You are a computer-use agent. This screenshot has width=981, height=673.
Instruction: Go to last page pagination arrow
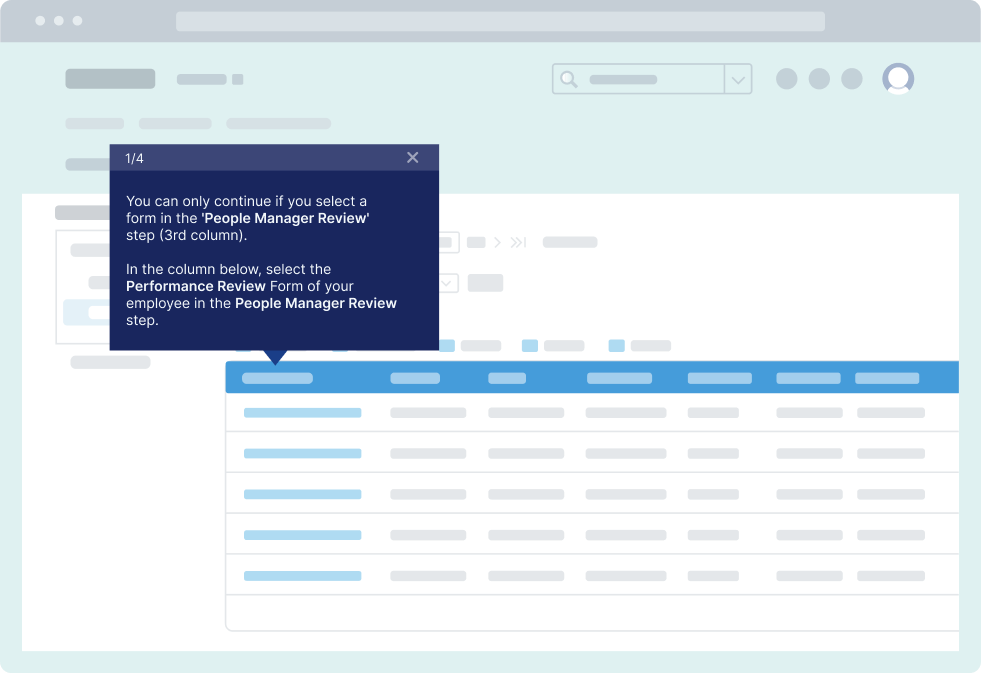[x=518, y=242]
